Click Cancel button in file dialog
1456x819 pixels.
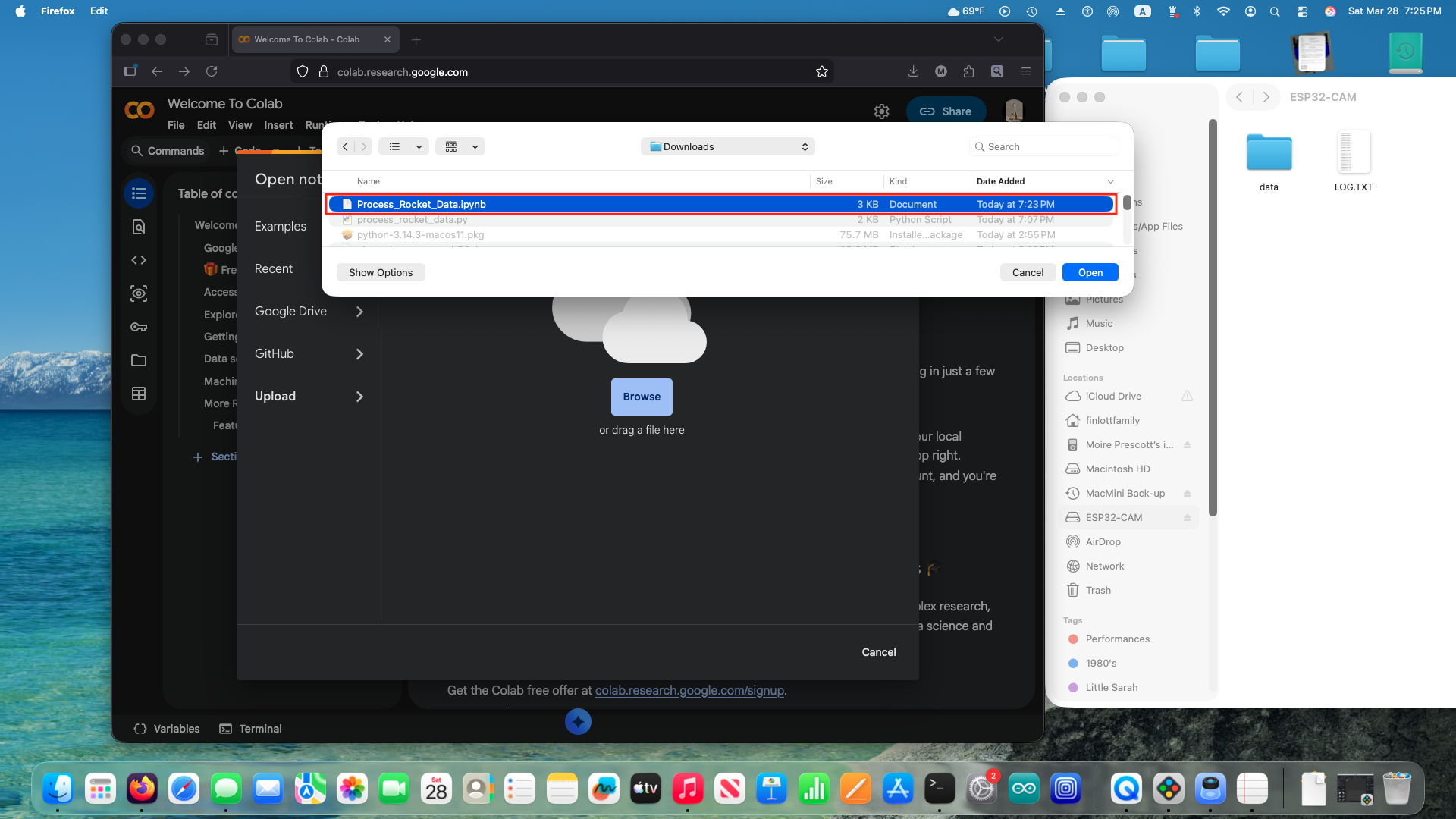click(x=1028, y=272)
